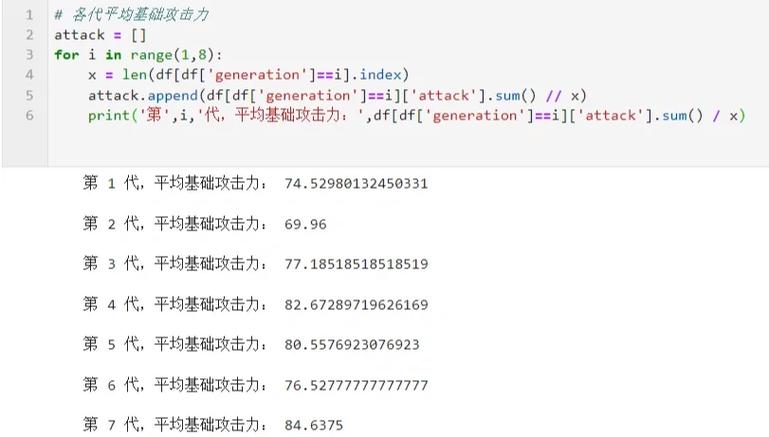The image size is (769, 437).
Task: Click output value 84.6375 for generation 7
Action: click(x=313, y=425)
